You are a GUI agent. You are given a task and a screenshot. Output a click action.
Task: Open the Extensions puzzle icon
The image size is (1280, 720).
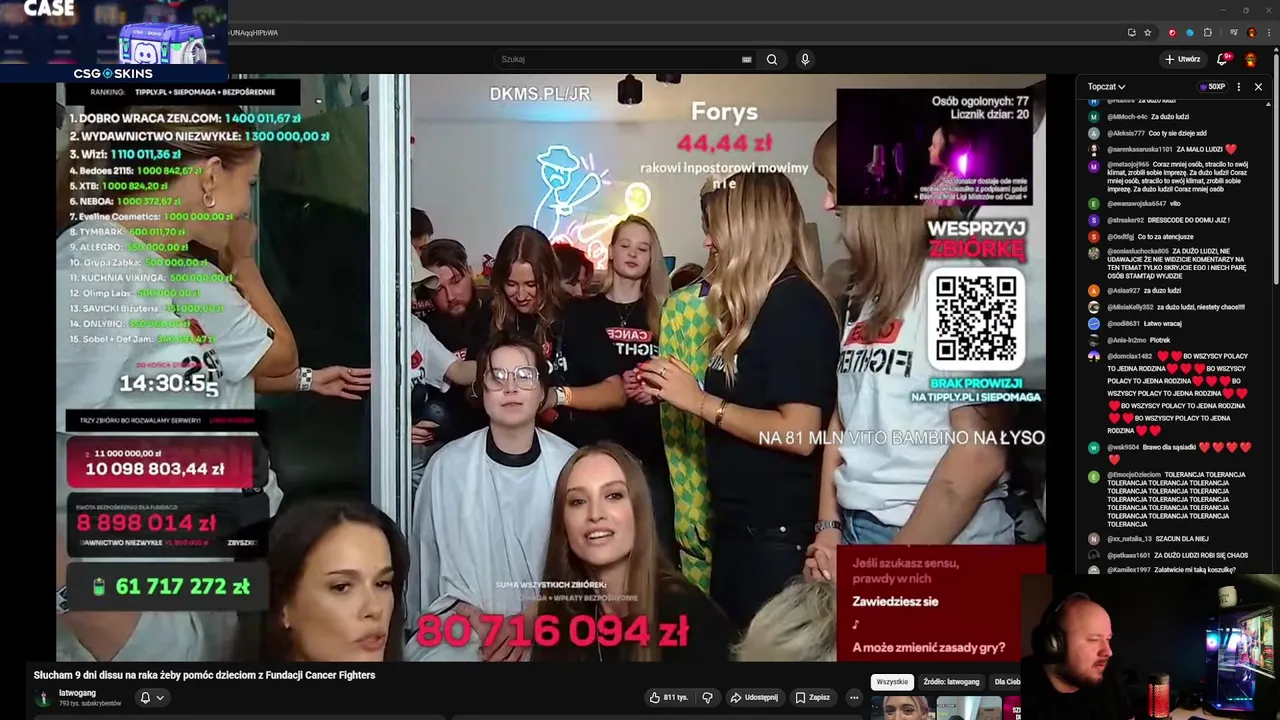1208,32
